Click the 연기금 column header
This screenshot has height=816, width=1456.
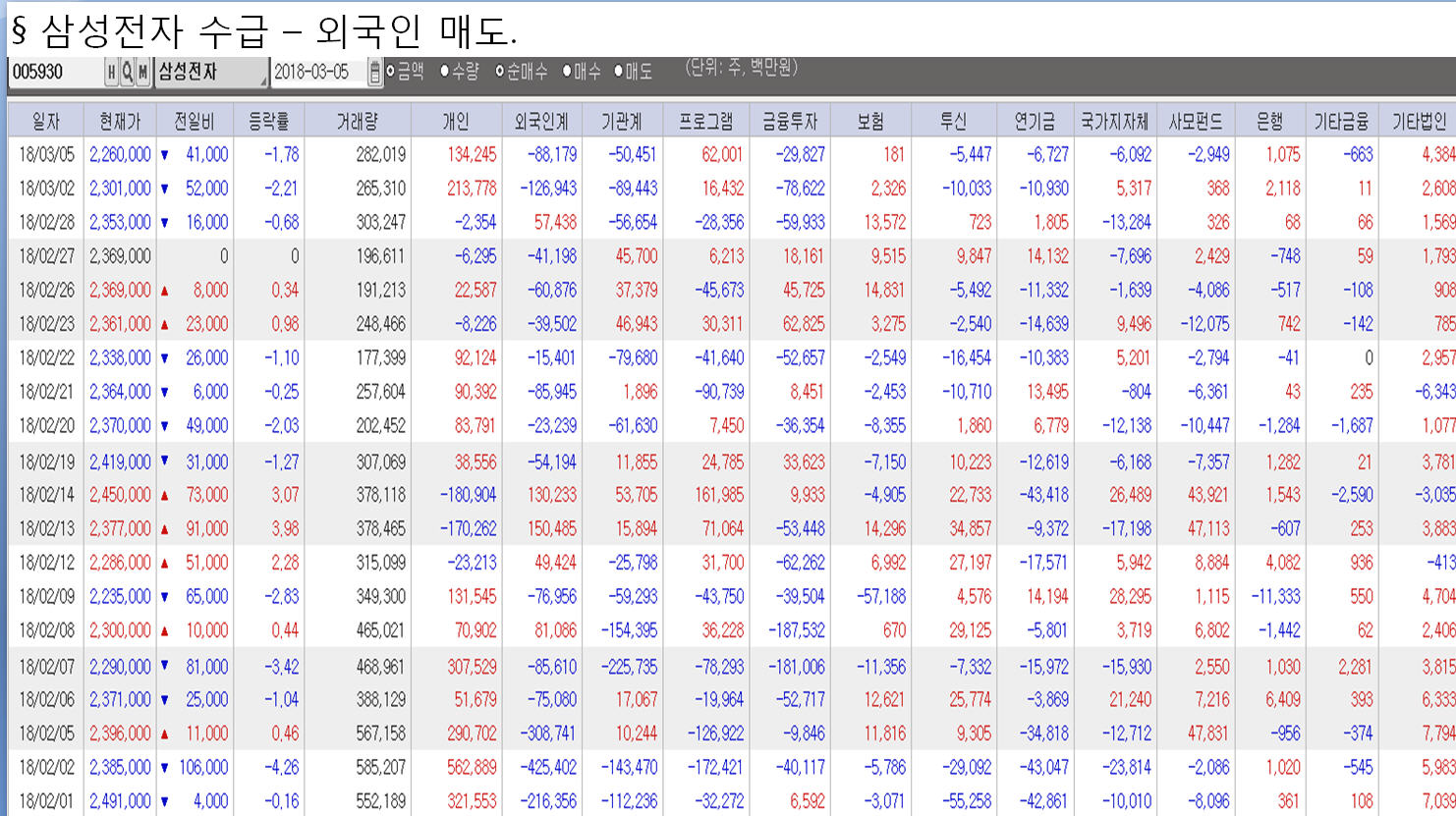(1035, 121)
